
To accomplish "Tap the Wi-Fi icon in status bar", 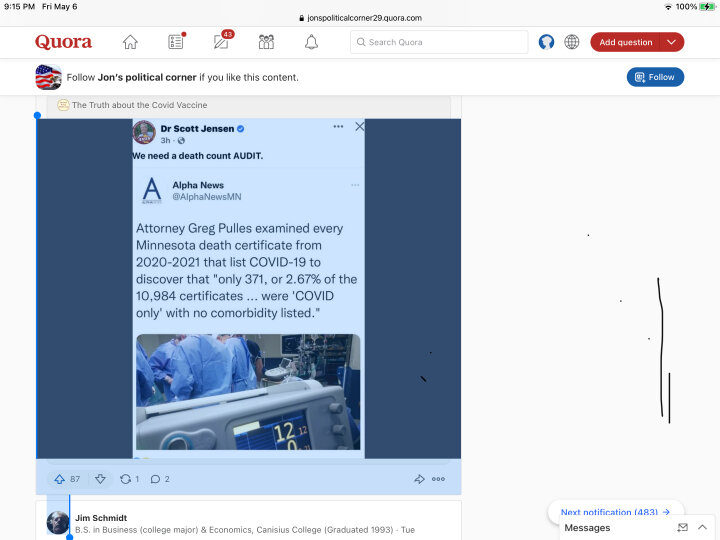I will 668,6.
